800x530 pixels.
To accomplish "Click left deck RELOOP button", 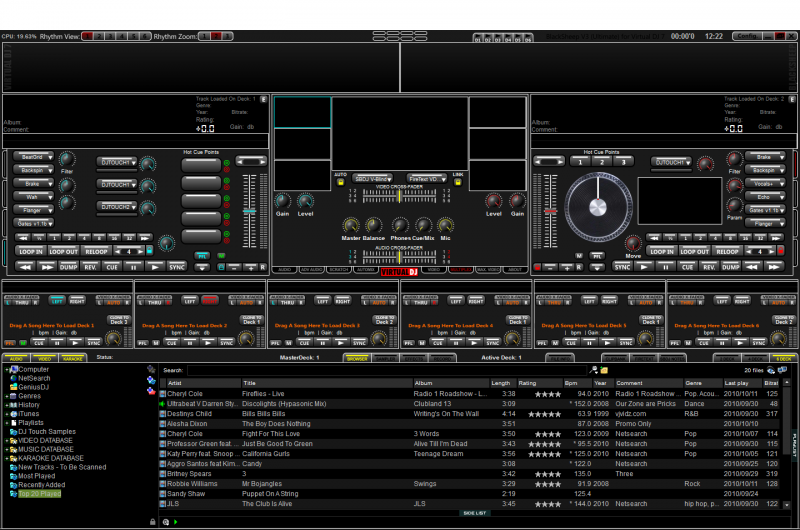I will 96,251.
